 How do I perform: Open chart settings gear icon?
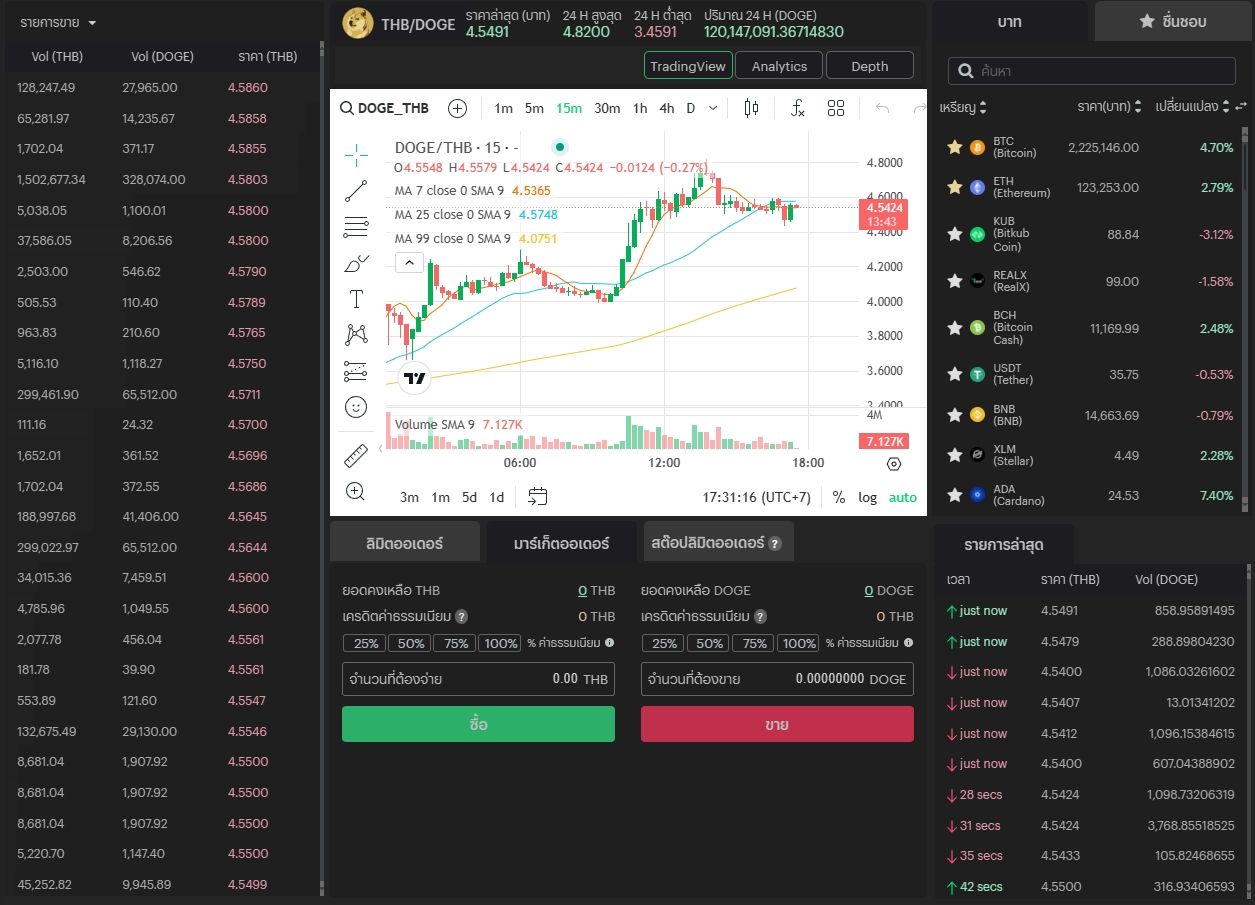[894, 464]
